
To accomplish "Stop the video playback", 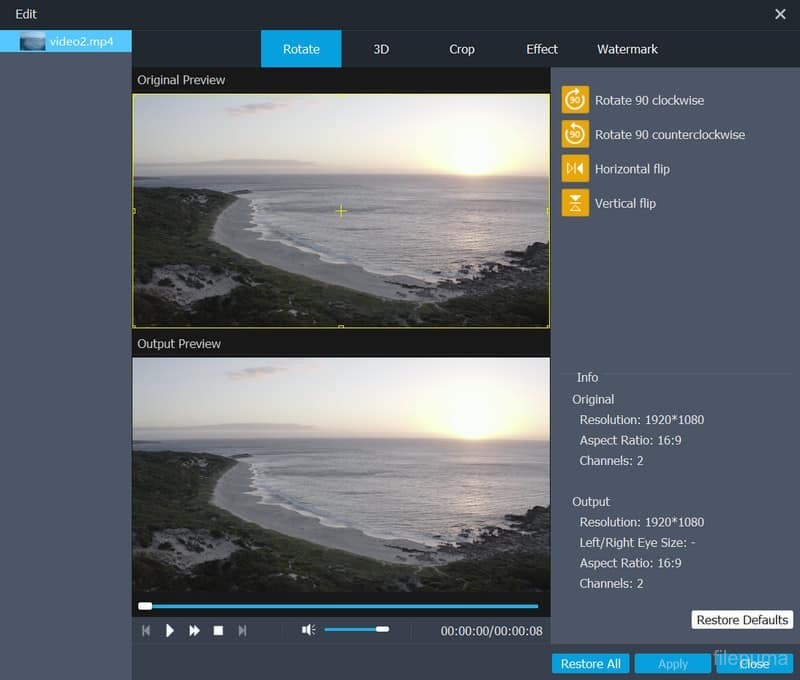I will pos(218,630).
